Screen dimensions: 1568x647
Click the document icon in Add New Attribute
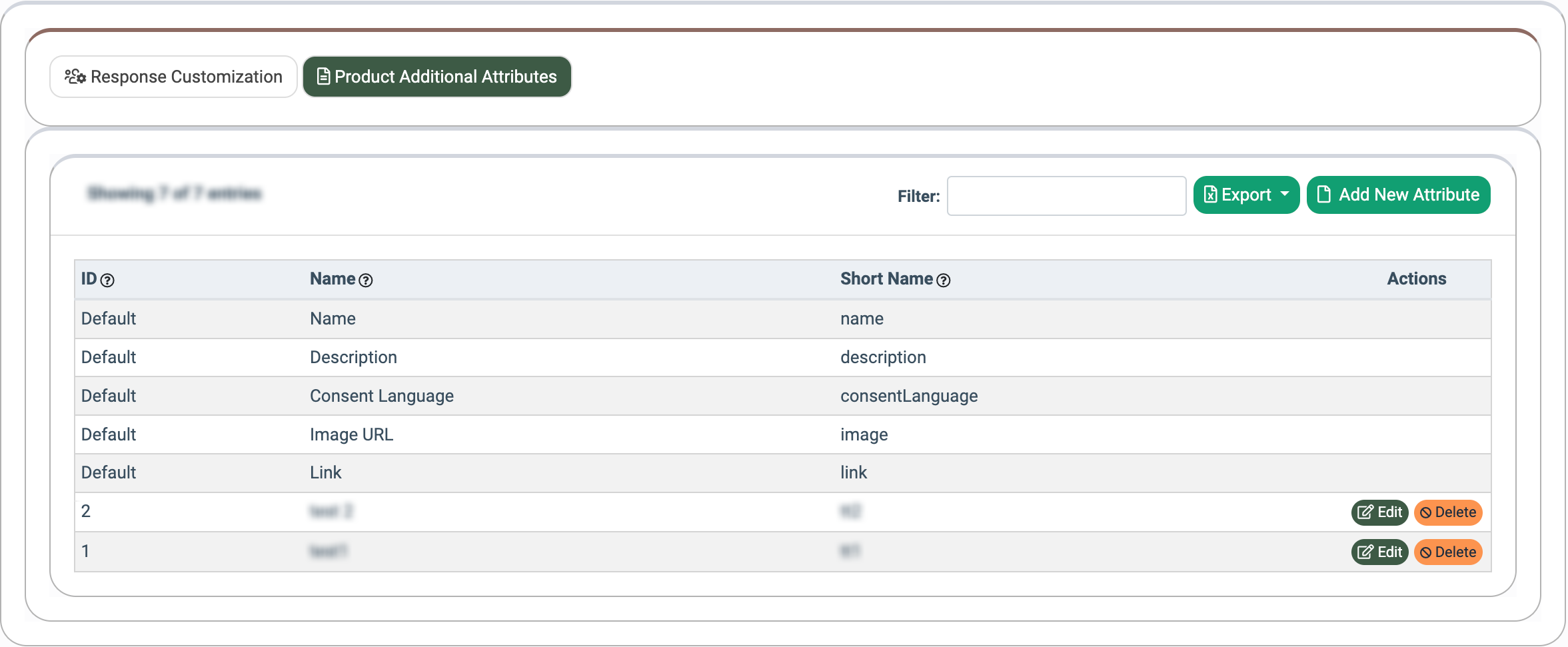(x=1324, y=194)
